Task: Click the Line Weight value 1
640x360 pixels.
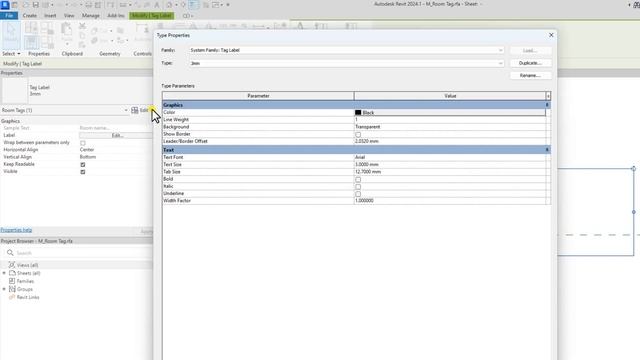Action: coord(450,120)
